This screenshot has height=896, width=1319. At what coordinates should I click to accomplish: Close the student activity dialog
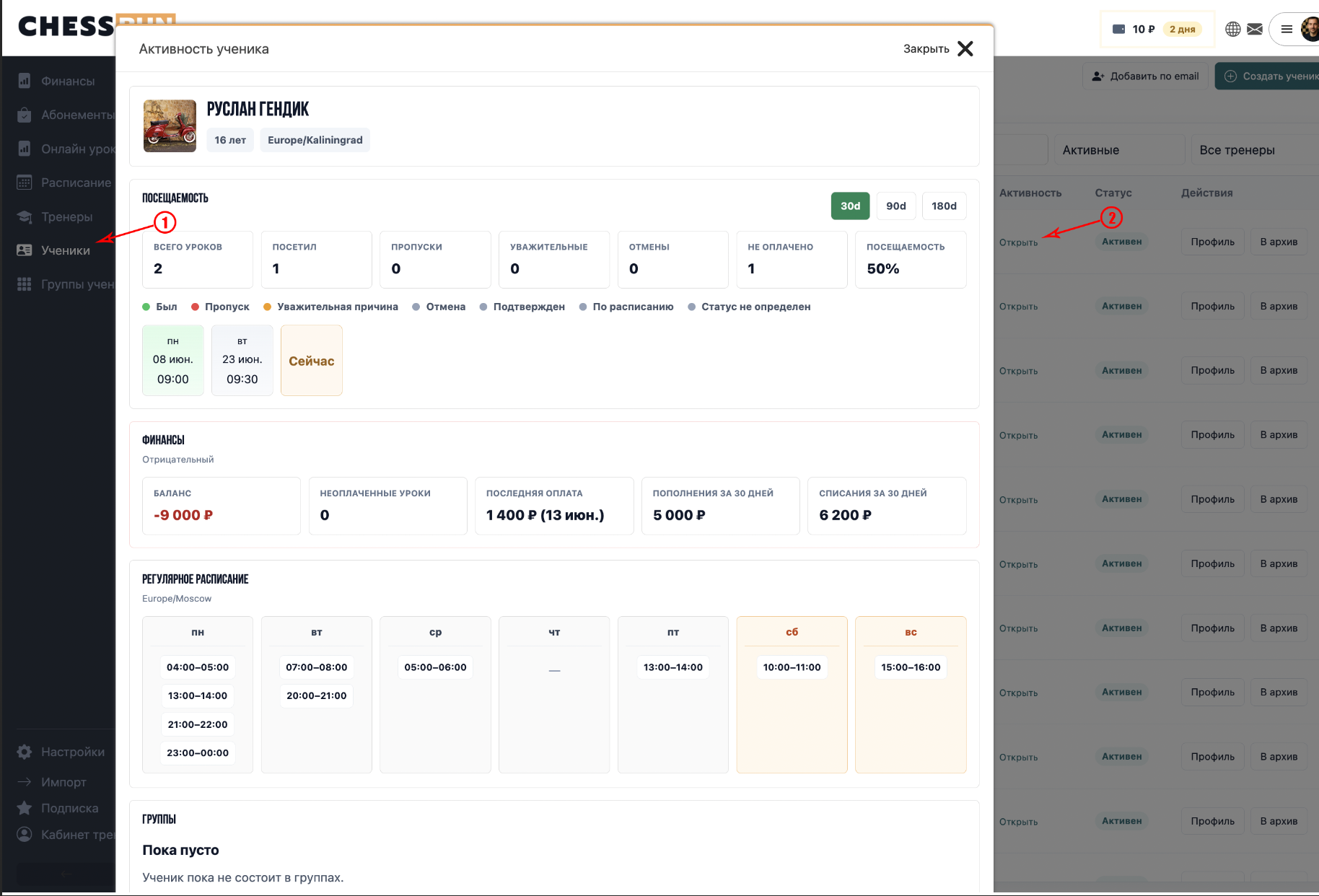point(938,48)
